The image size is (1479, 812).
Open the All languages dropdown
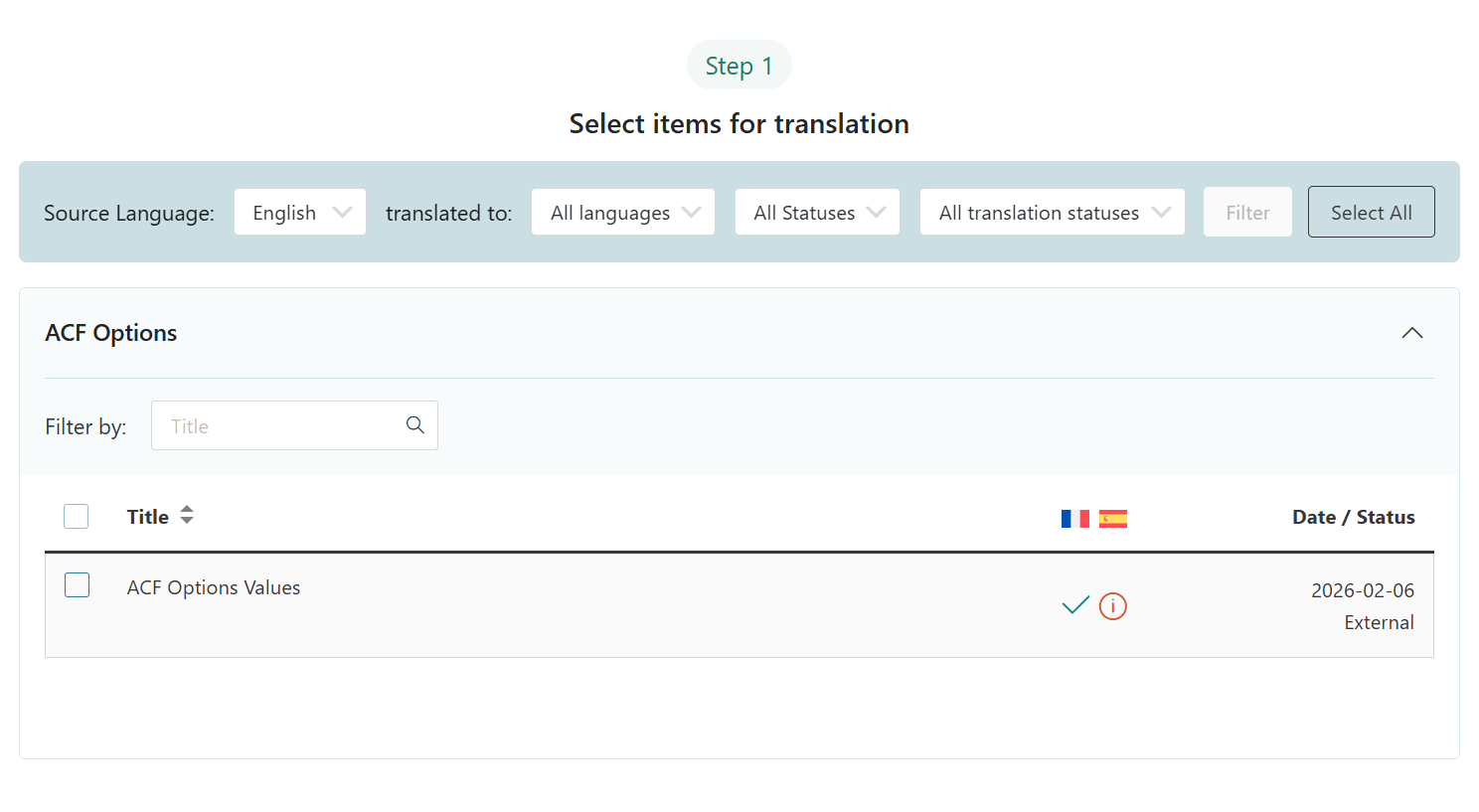pyautogui.click(x=623, y=213)
